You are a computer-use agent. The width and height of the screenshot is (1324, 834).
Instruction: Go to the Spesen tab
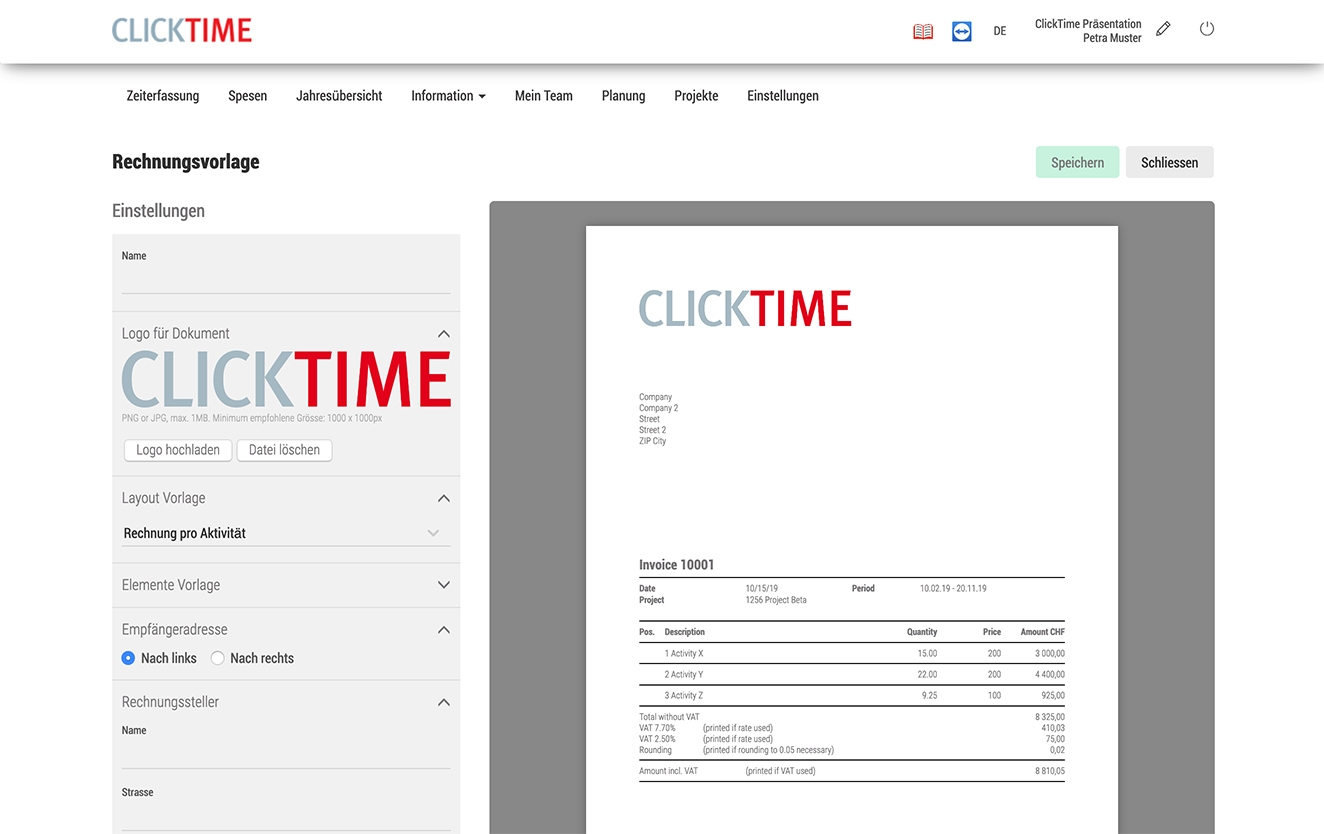click(248, 96)
